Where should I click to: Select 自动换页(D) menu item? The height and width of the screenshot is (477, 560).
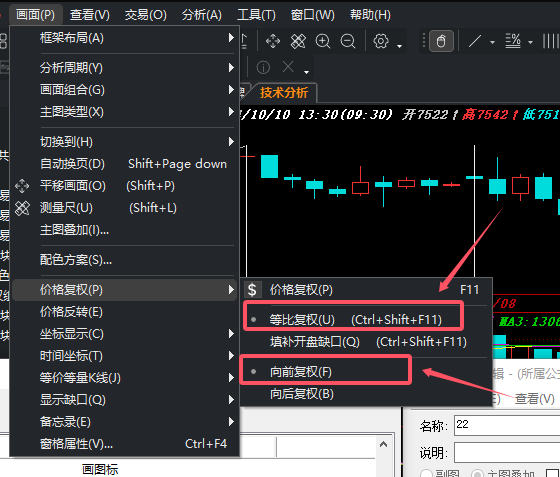124,164
